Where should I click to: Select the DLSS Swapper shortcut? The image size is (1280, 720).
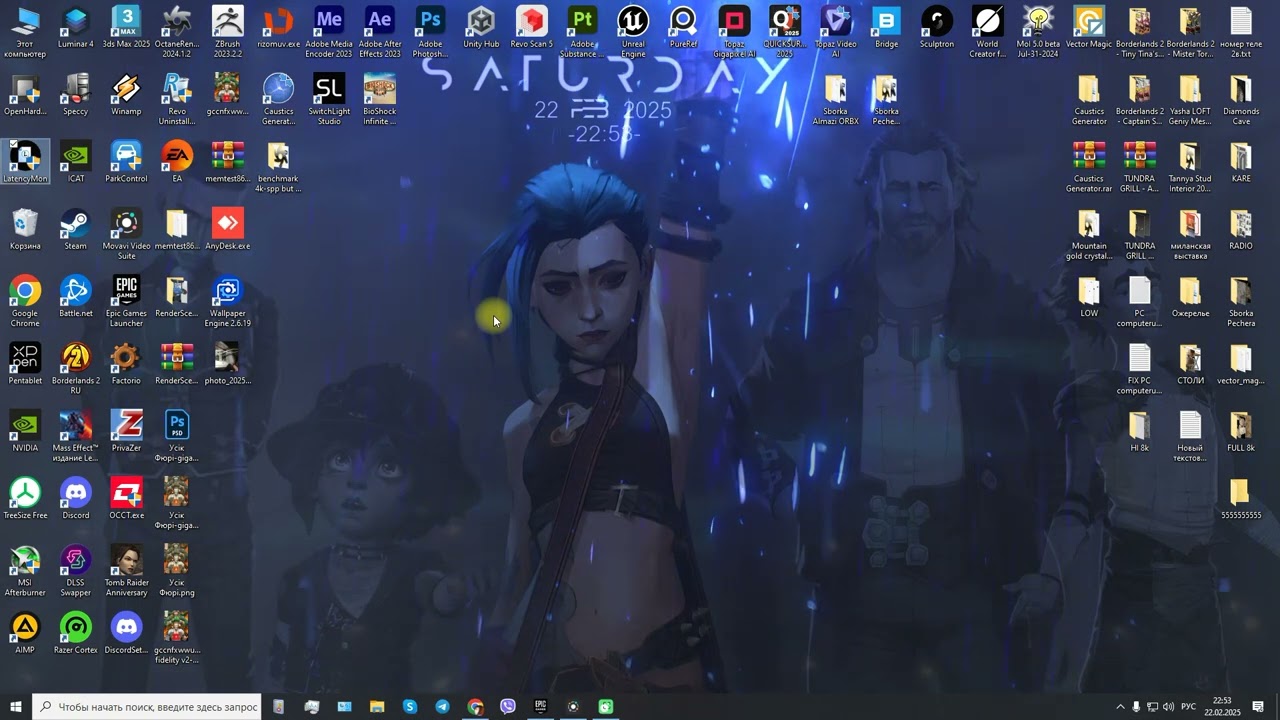click(x=75, y=571)
